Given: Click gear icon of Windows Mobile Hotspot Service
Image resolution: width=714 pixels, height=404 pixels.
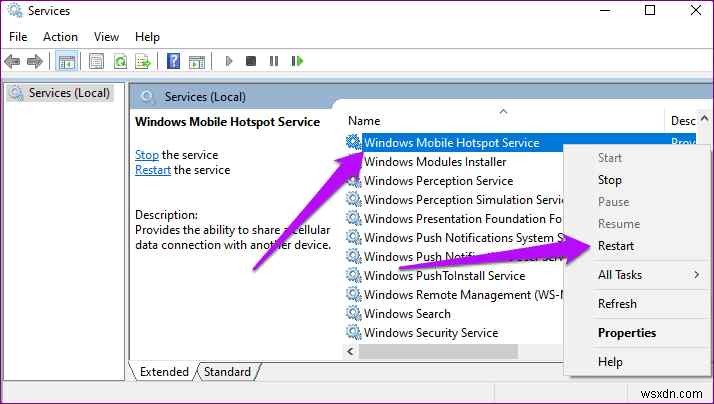Looking at the screenshot, I should click(x=353, y=142).
